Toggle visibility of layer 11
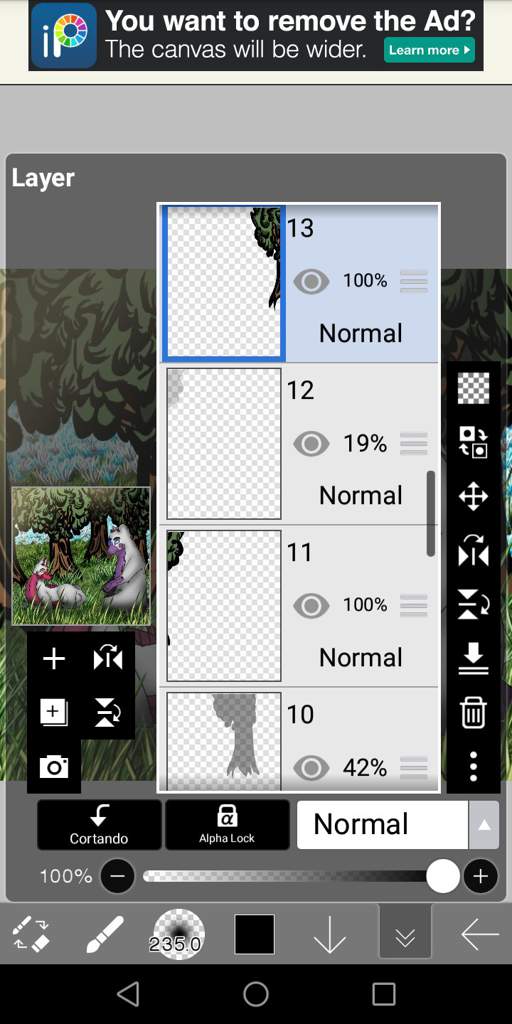 tap(311, 605)
